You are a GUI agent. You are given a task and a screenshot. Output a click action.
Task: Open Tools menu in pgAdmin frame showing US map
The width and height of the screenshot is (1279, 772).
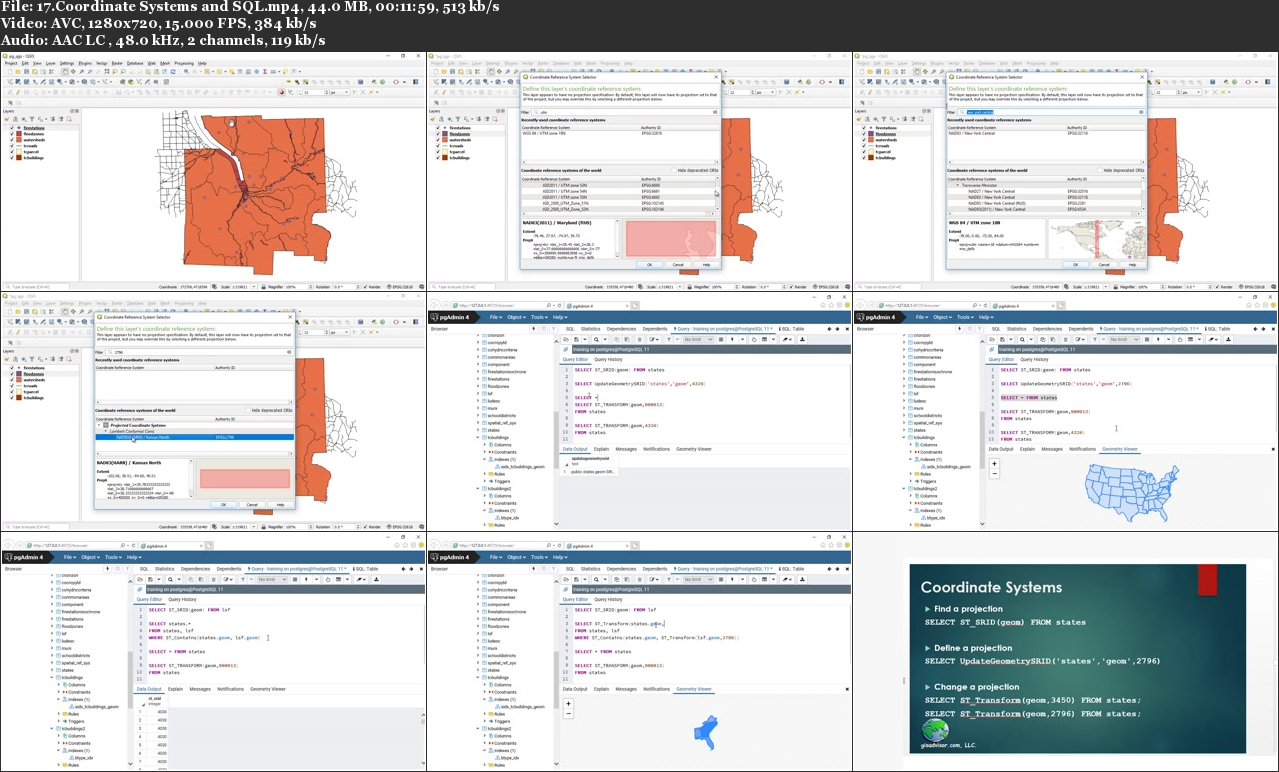coord(965,317)
